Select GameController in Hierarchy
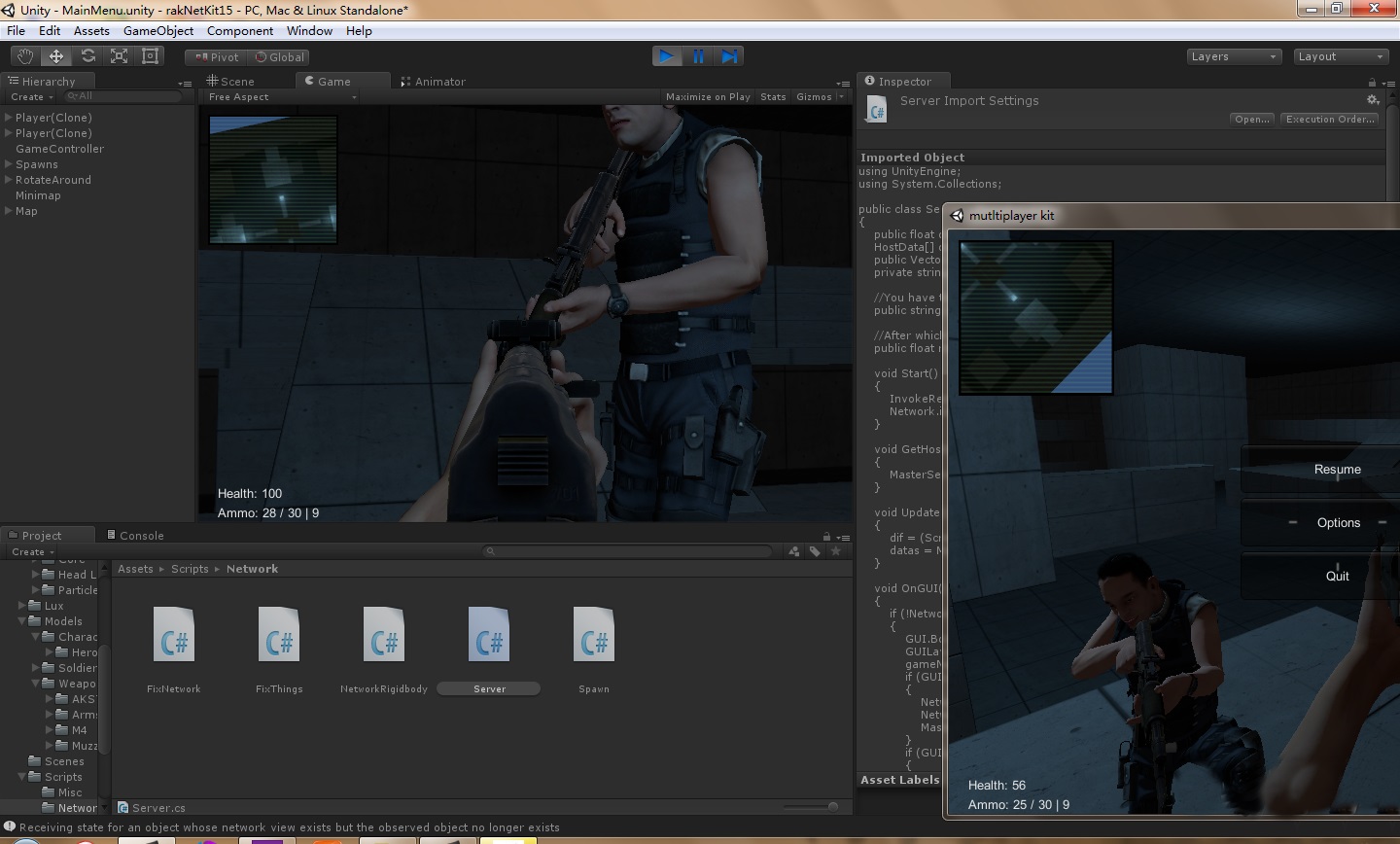1400x844 pixels. [59, 149]
